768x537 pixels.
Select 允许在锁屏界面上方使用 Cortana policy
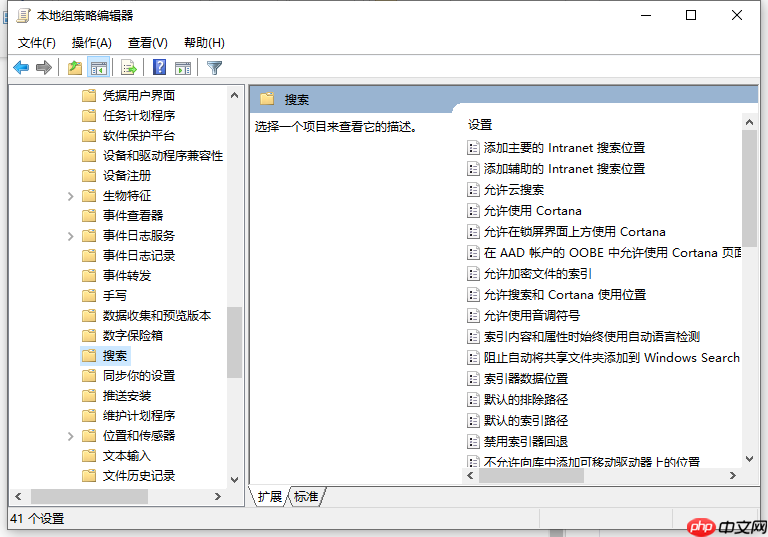(x=575, y=232)
